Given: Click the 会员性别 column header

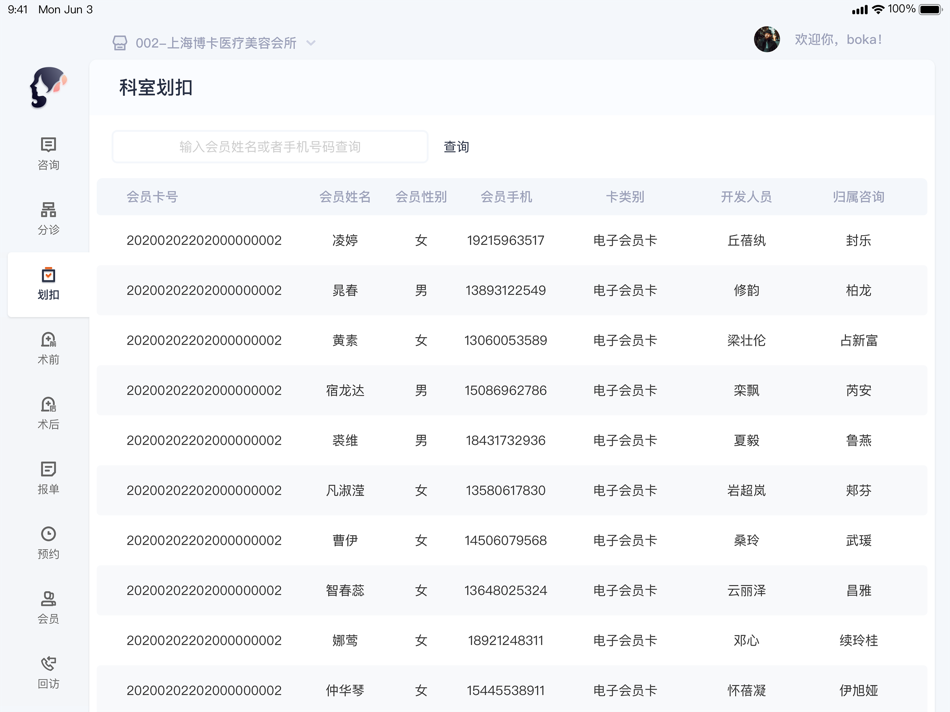Looking at the screenshot, I should [421, 196].
